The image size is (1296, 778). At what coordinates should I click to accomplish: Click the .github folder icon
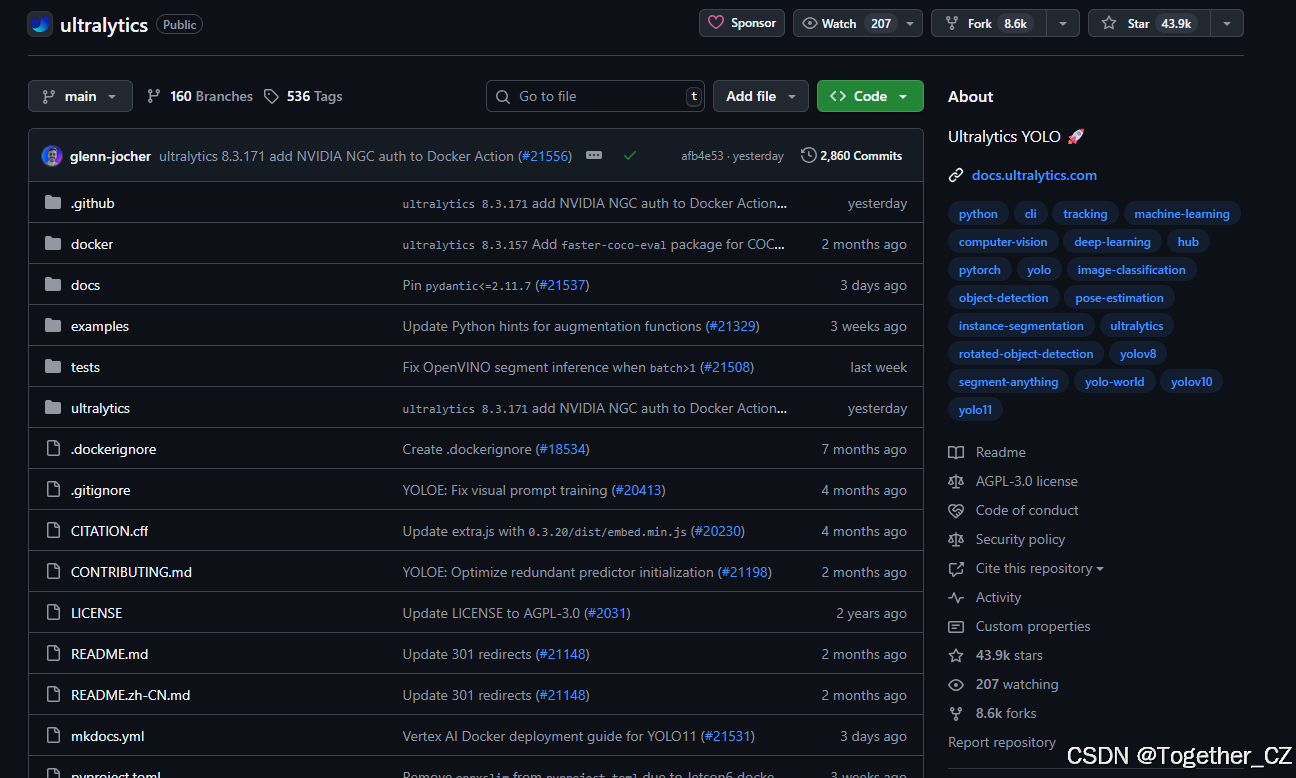(53, 203)
